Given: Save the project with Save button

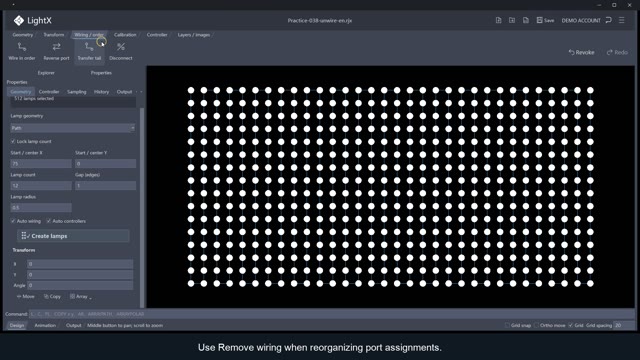Looking at the screenshot, I should (545, 20).
